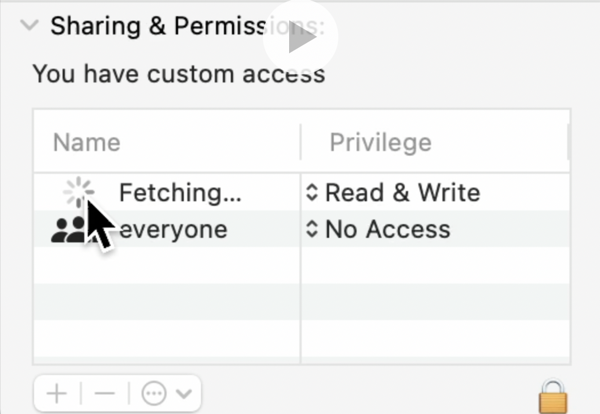The width and height of the screenshot is (600, 414).
Task: Click the spinning Fetching progress icon
Action: 78,192
